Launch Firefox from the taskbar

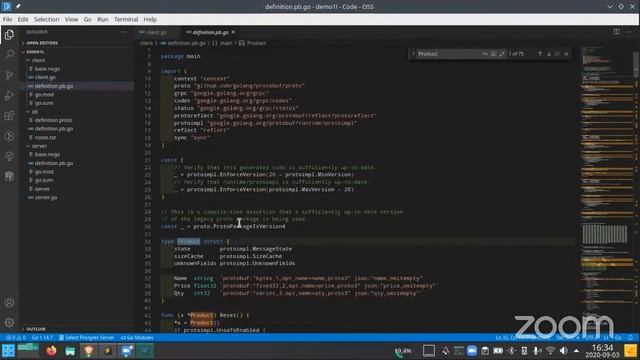coord(51,350)
